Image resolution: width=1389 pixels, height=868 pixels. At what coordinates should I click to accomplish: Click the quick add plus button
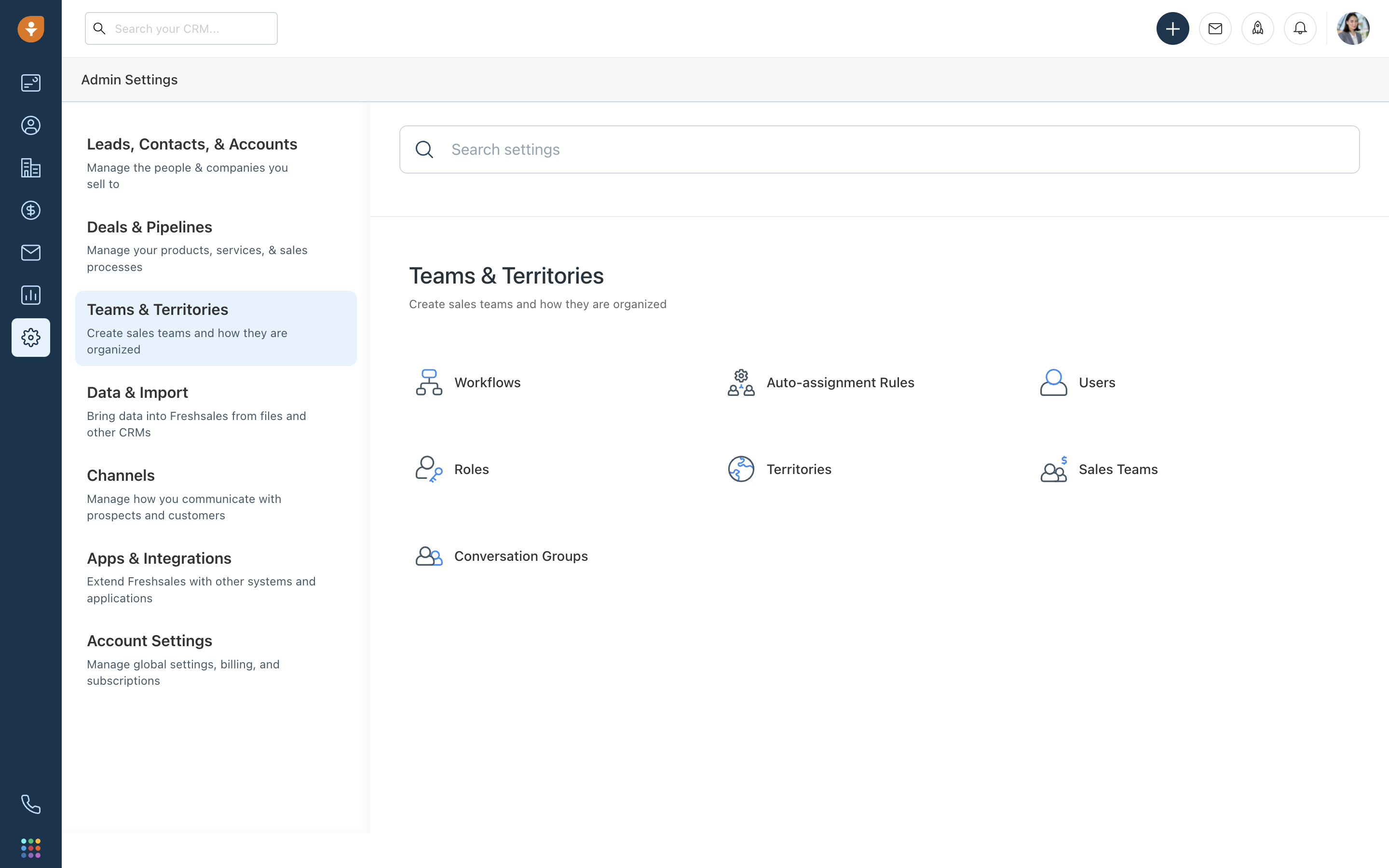click(1172, 29)
